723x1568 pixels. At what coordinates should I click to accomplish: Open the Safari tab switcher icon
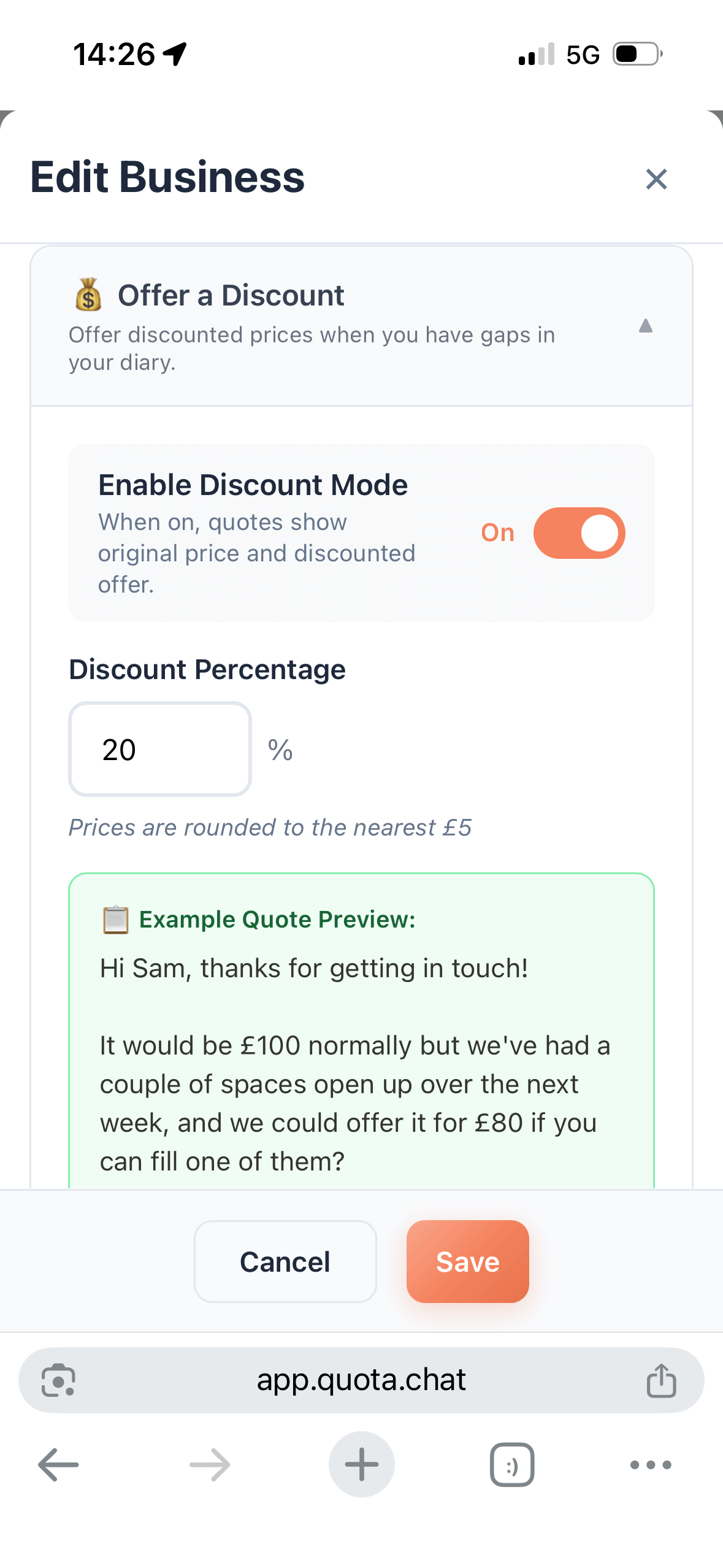pos(511,1465)
